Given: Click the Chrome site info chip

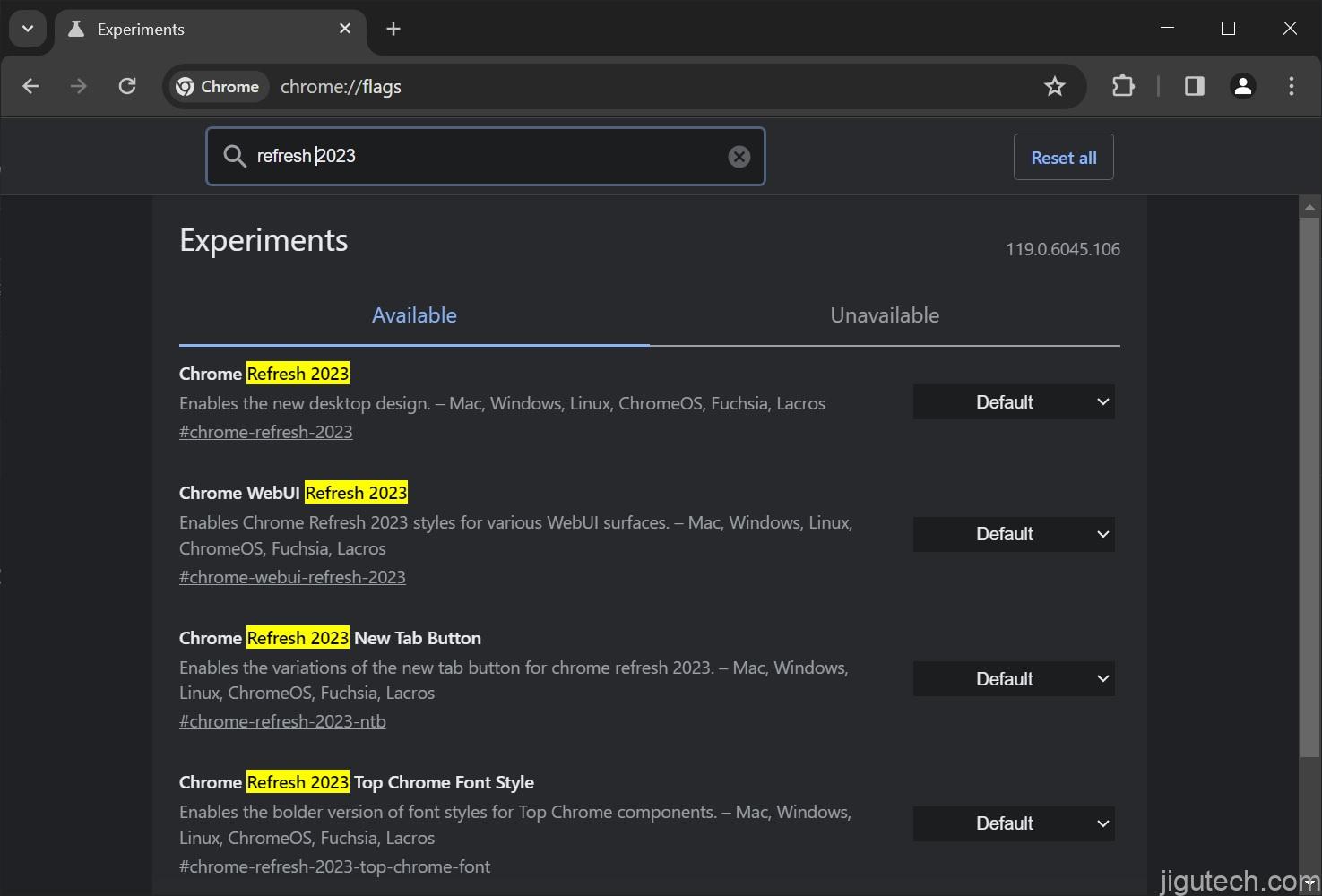Looking at the screenshot, I should 218,87.
